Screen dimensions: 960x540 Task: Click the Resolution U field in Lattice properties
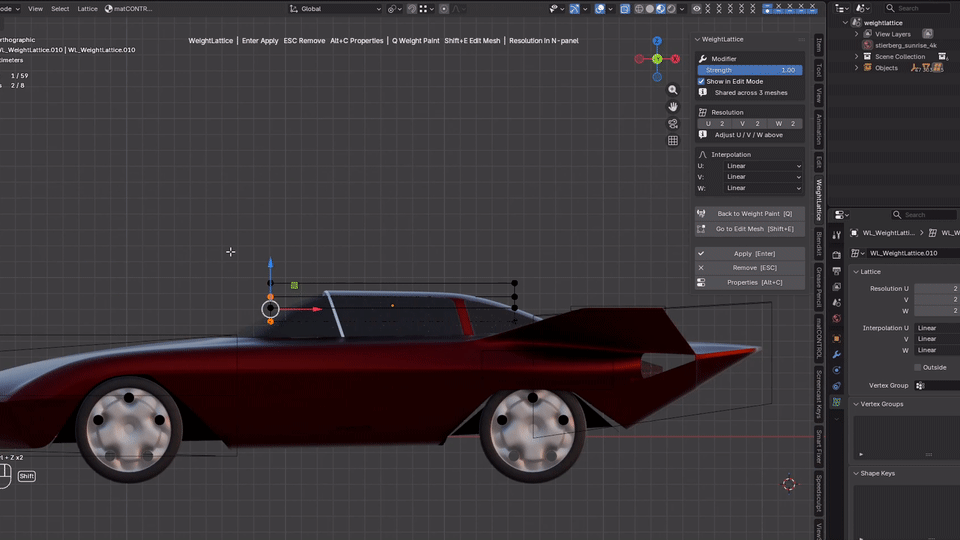click(937, 288)
